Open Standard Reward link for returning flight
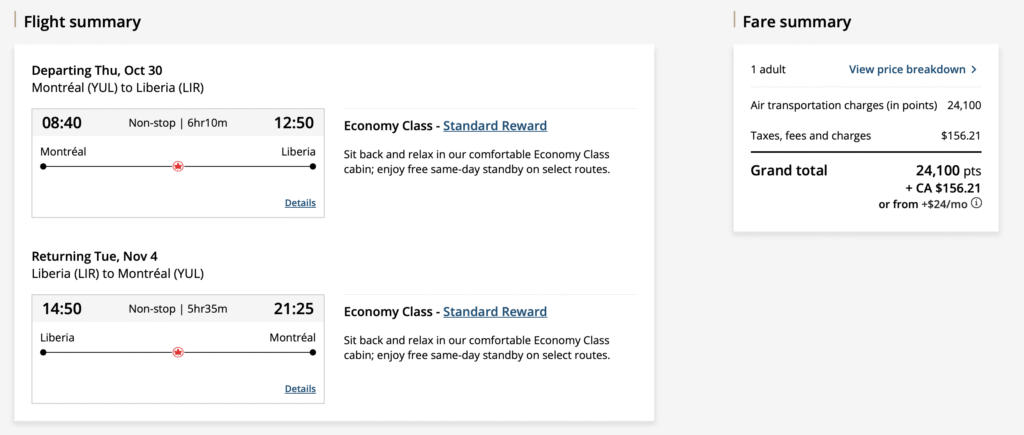Image resolution: width=1024 pixels, height=435 pixels. coord(495,312)
